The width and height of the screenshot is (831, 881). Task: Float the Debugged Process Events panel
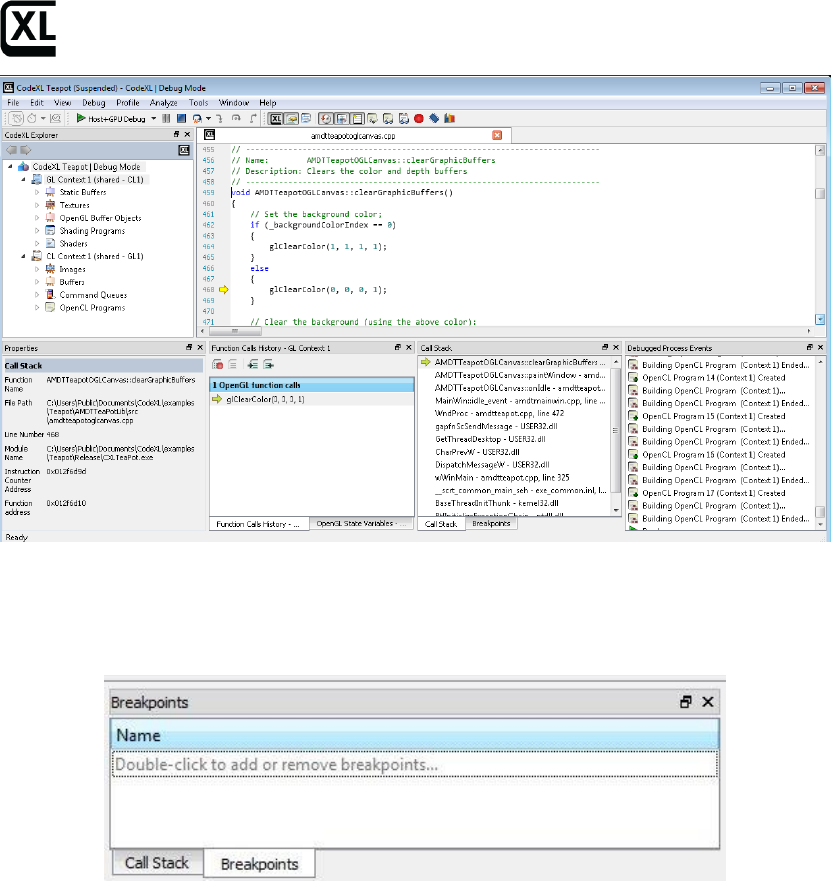(x=810, y=348)
